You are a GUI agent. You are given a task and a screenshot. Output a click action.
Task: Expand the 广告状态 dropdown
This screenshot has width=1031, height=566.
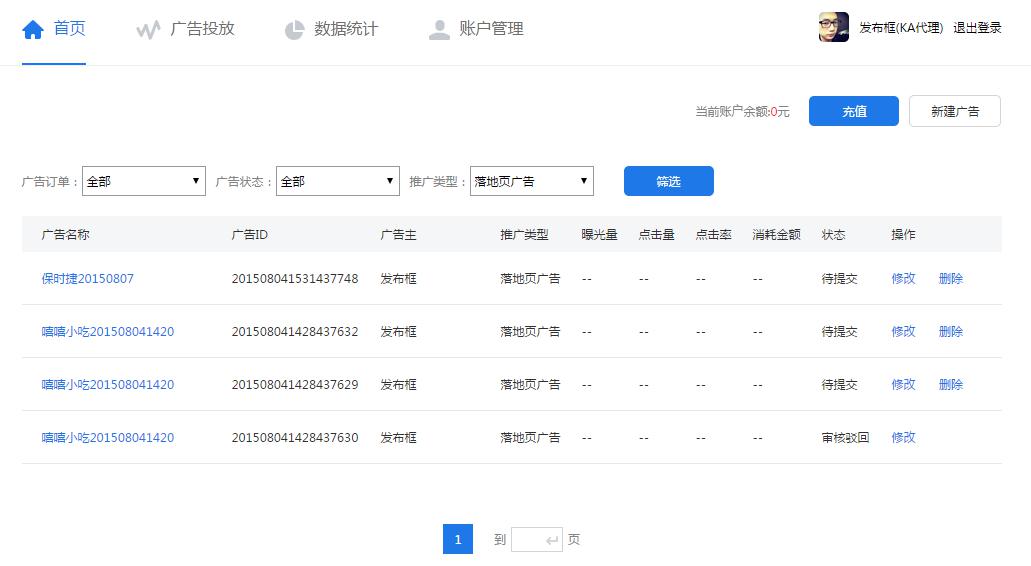338,181
